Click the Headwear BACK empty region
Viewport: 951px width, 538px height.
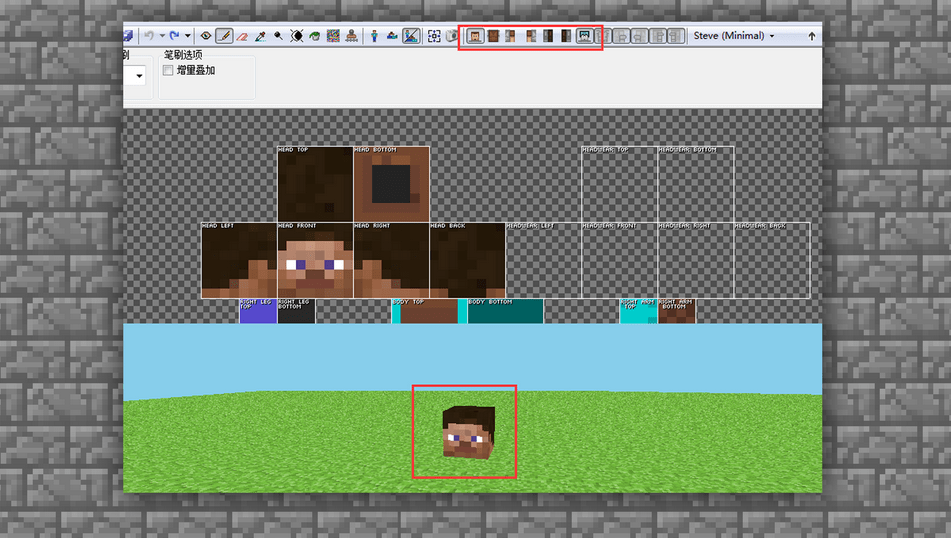click(773, 260)
